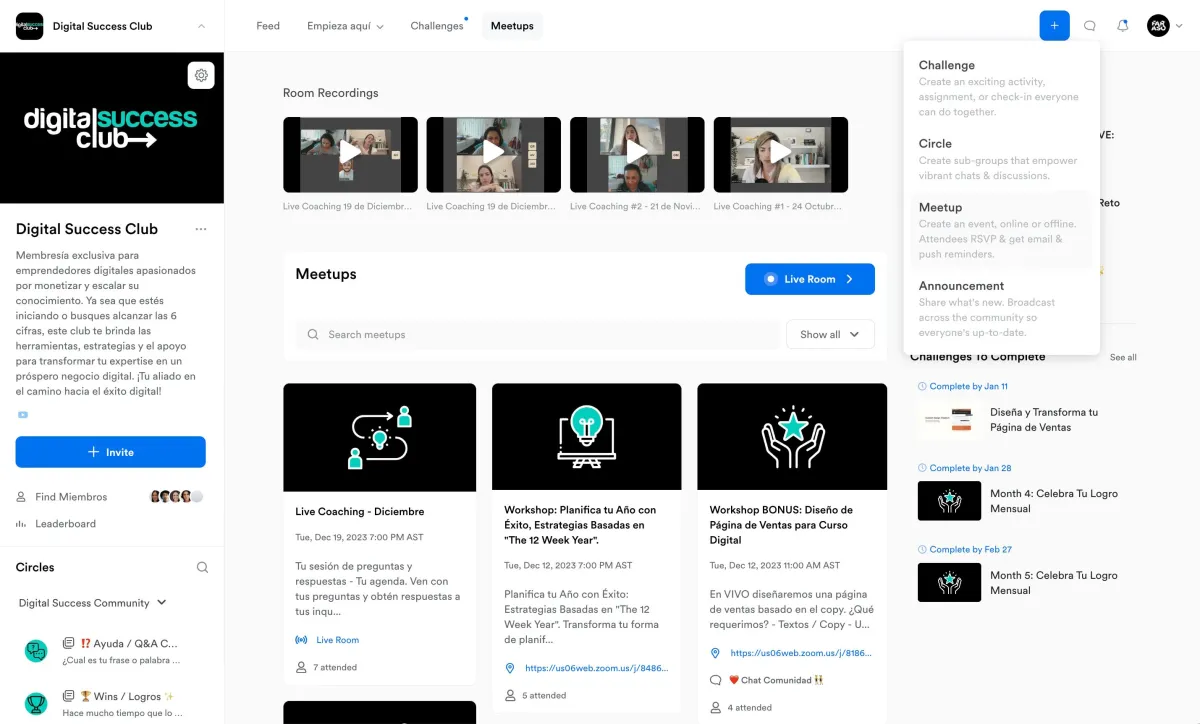Choose Challenge from the create menu
This screenshot has width=1200, height=724.
tap(1001, 88)
